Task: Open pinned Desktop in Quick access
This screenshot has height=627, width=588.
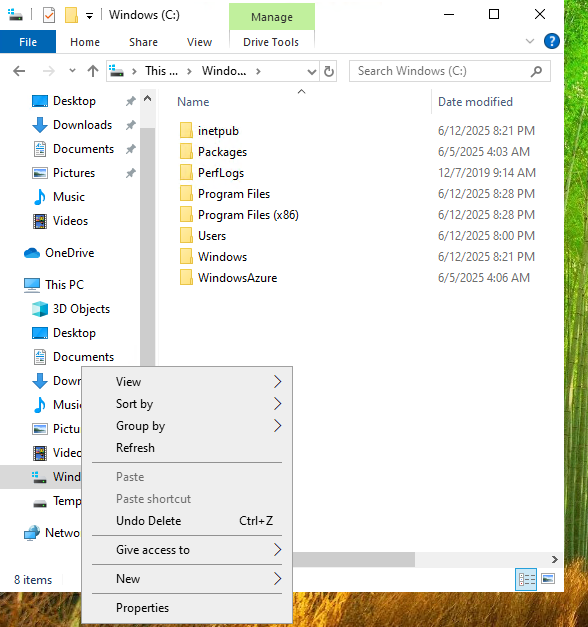Action: (x=74, y=101)
